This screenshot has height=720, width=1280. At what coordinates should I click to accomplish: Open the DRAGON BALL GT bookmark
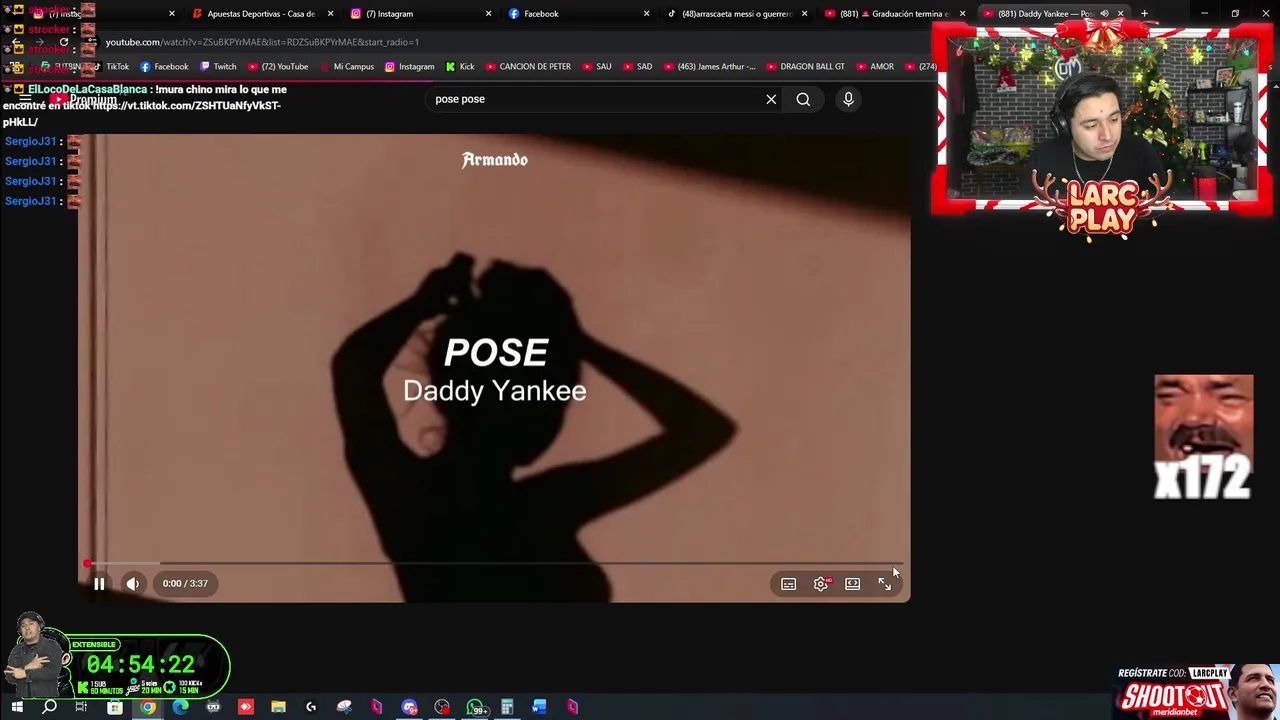pos(805,67)
